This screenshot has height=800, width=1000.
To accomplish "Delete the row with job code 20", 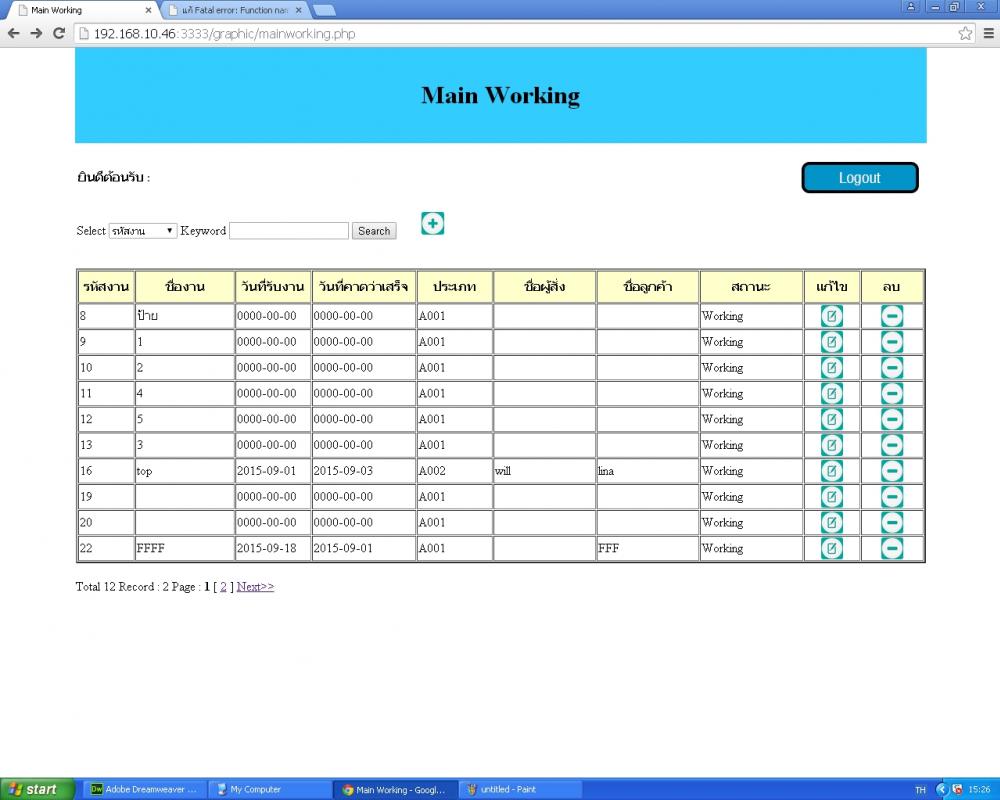I will (892, 522).
